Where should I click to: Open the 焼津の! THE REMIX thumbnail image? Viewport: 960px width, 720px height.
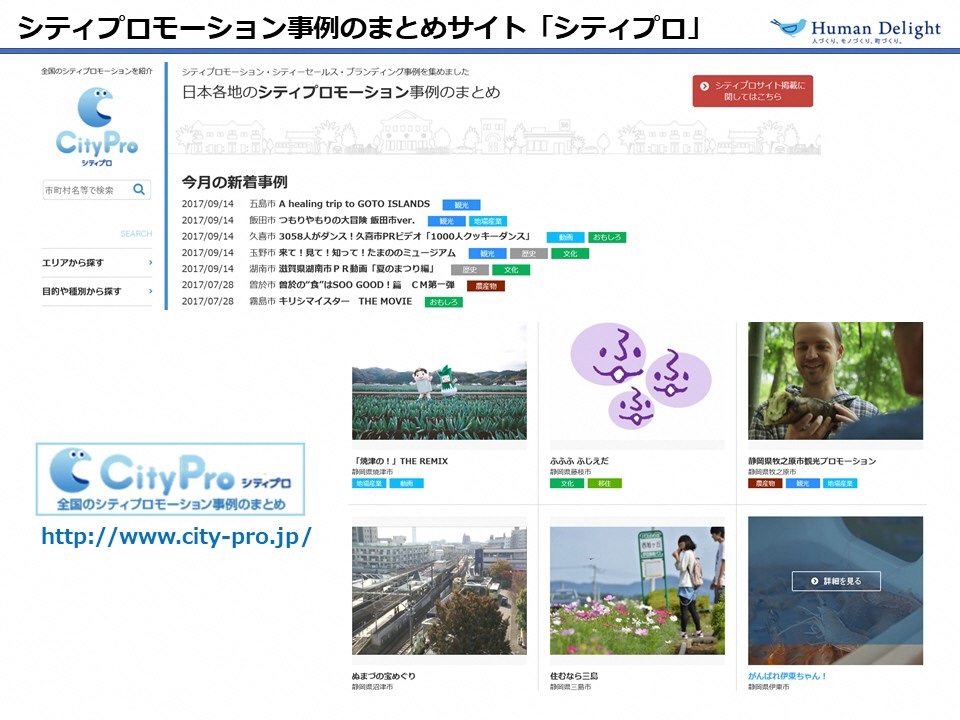pos(439,382)
